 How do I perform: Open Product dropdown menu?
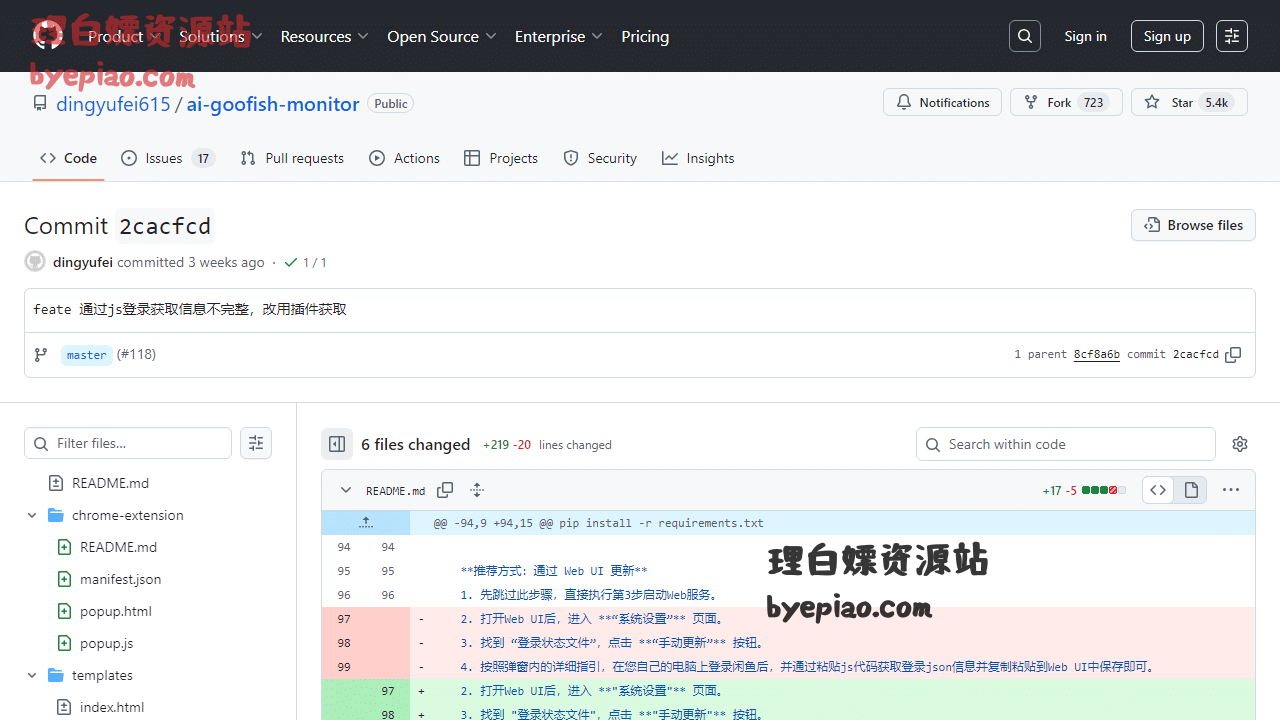tap(124, 36)
